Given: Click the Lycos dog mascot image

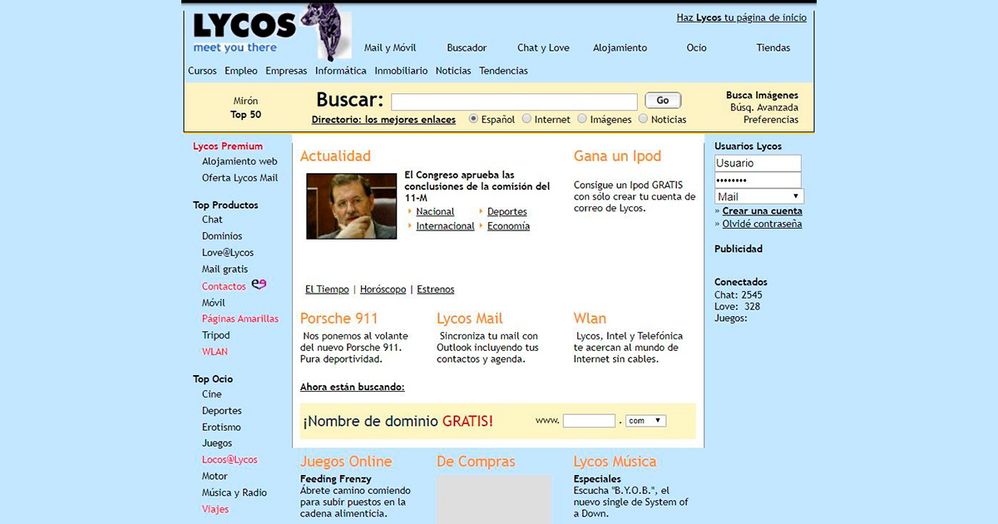Looking at the screenshot, I should click(327, 32).
